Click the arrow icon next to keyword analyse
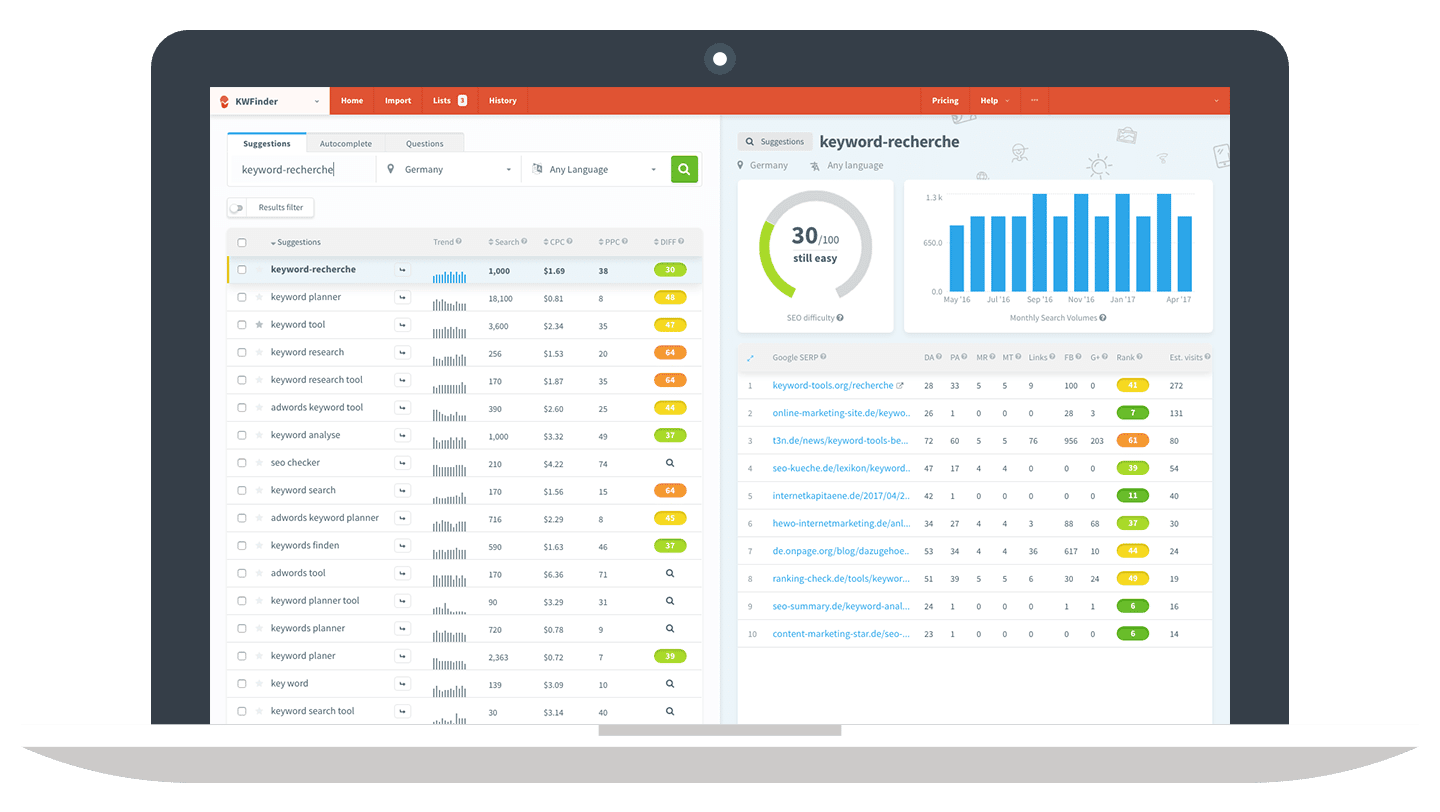The width and height of the screenshot is (1440, 812). point(402,435)
